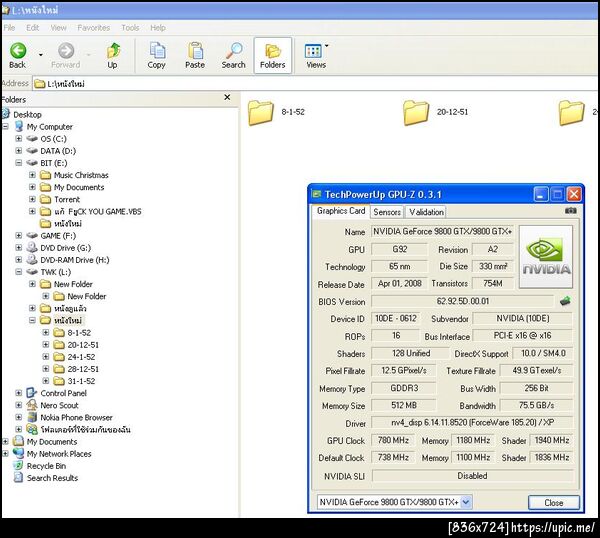Image resolution: width=600 pixels, height=538 pixels.
Task: Collapse the BIT (E:) drive node
Action: 18,163
